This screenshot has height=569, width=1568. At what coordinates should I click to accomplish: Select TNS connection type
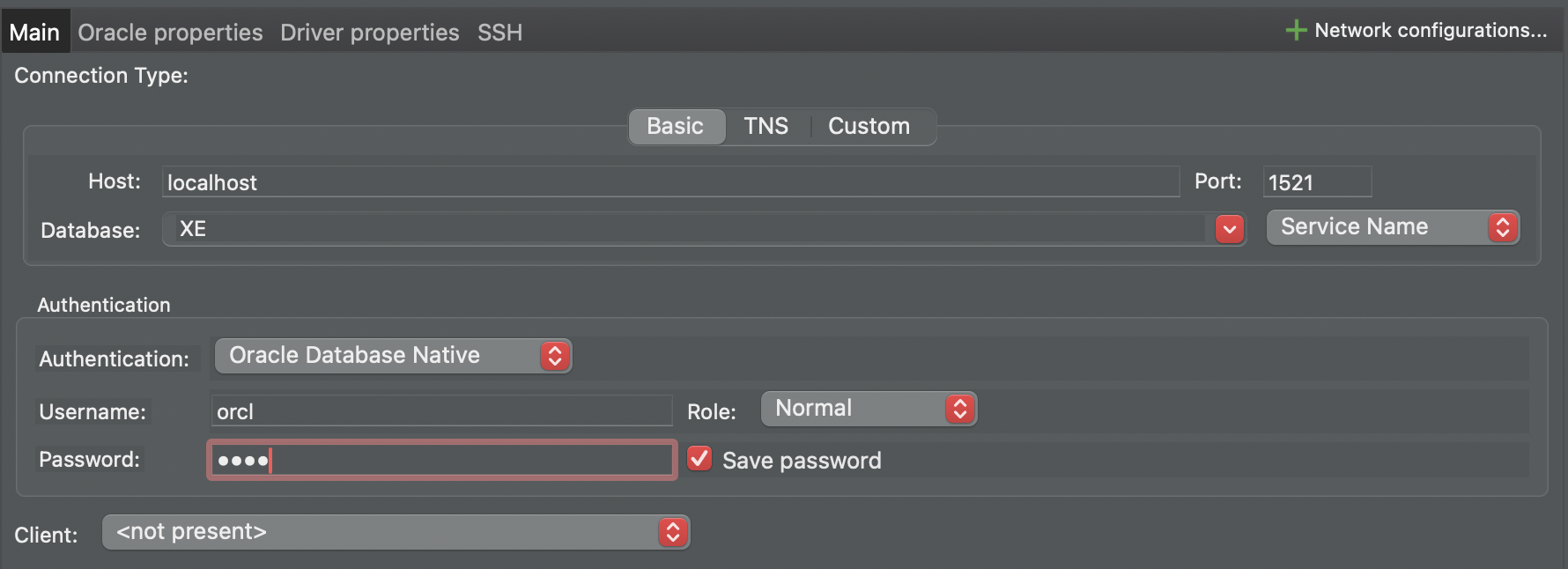(766, 126)
